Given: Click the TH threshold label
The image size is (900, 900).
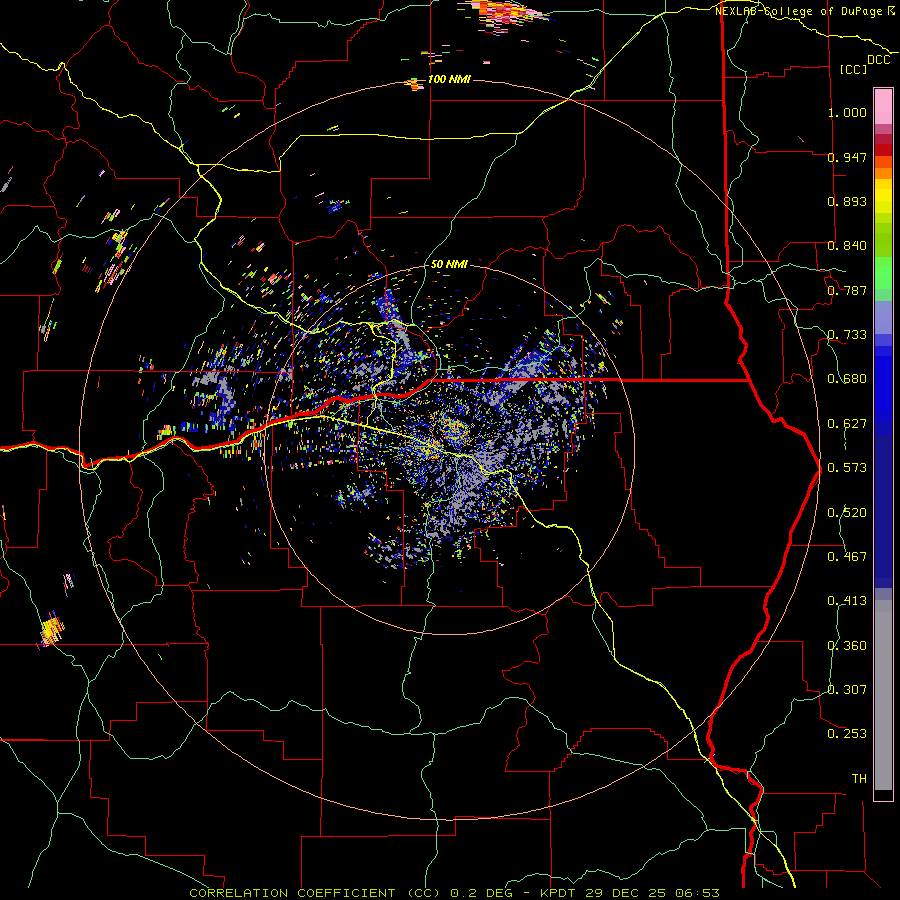Looking at the screenshot, I should (859, 779).
